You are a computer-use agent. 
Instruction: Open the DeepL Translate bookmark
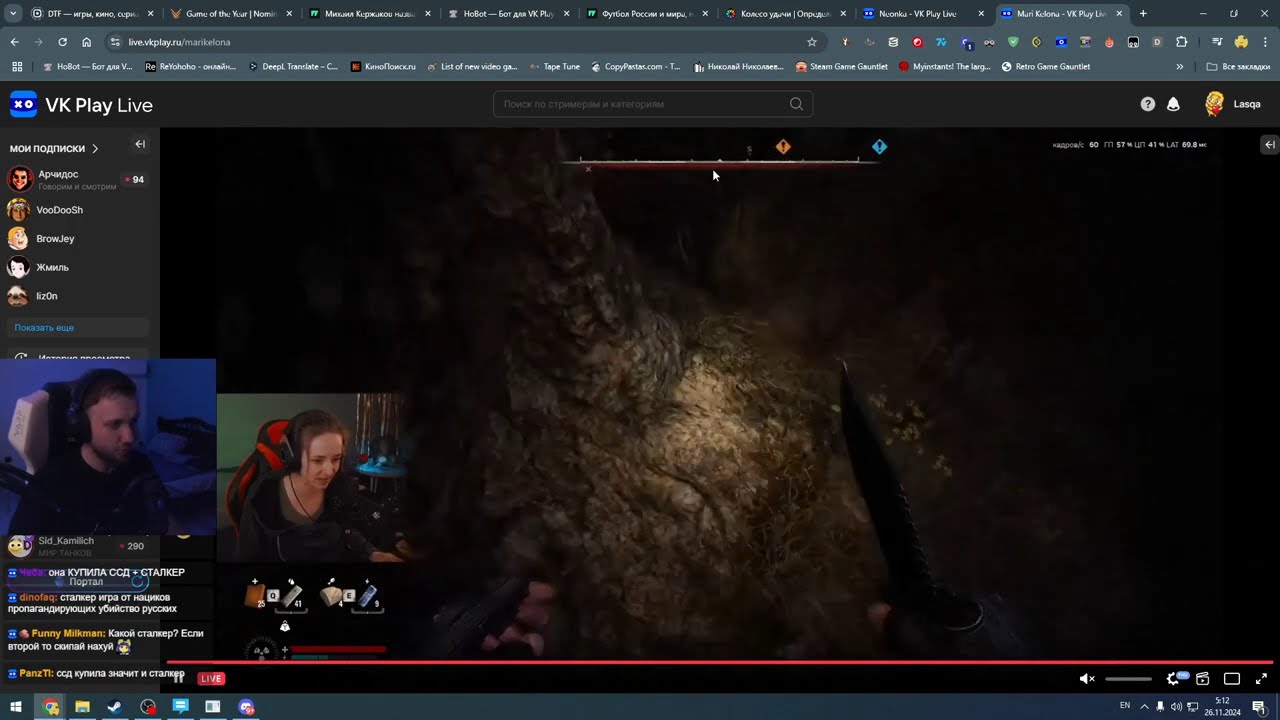click(x=292, y=67)
